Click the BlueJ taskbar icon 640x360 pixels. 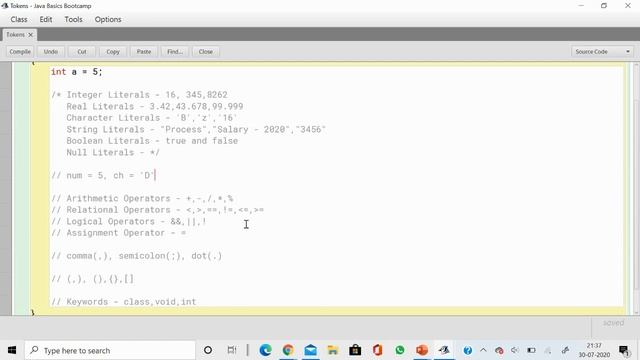[x=444, y=350]
